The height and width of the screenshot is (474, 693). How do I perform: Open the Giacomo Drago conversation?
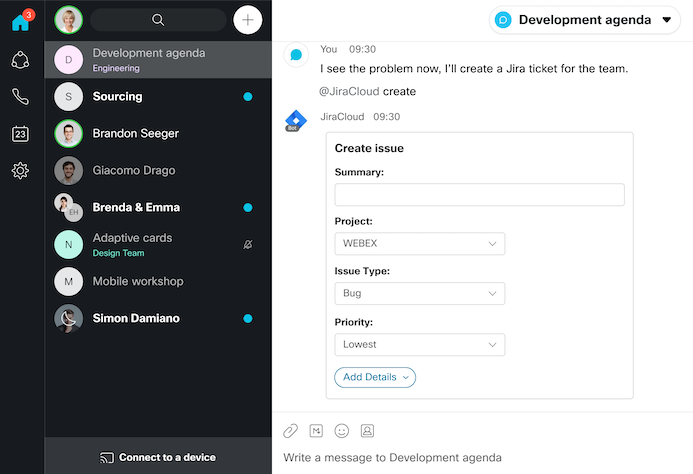(x=158, y=170)
